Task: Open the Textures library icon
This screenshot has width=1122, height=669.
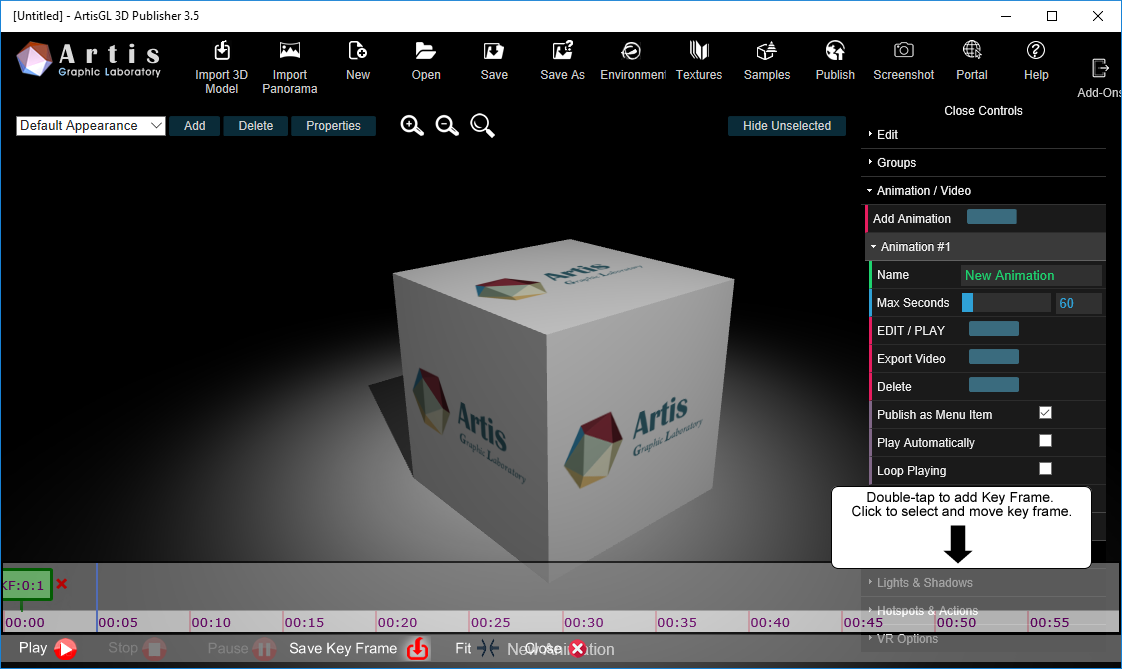Action: click(699, 51)
